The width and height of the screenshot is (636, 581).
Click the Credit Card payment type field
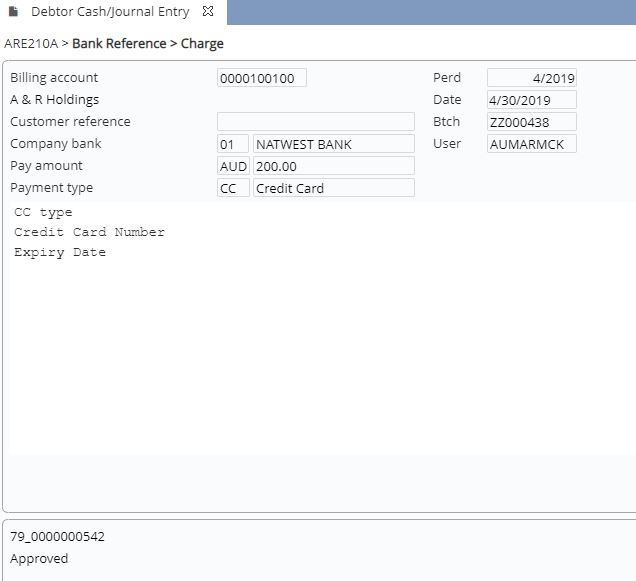coord(333,188)
